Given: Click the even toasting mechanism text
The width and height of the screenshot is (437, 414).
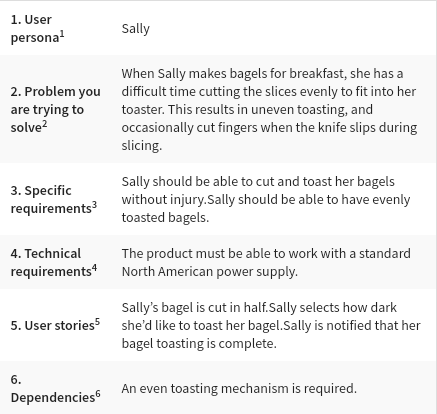Looking at the screenshot, I should (x=239, y=388).
